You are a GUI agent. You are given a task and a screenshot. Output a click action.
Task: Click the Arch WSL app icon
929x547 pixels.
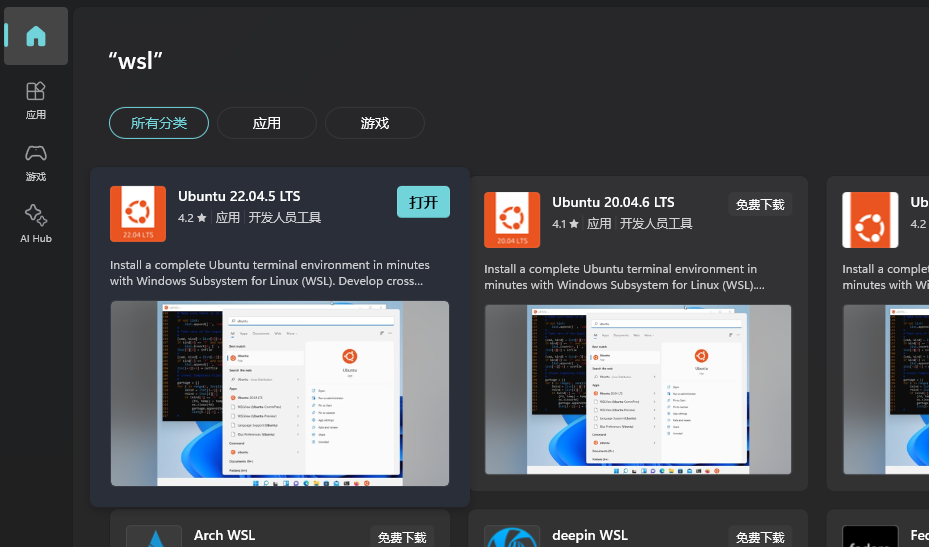[154, 536]
